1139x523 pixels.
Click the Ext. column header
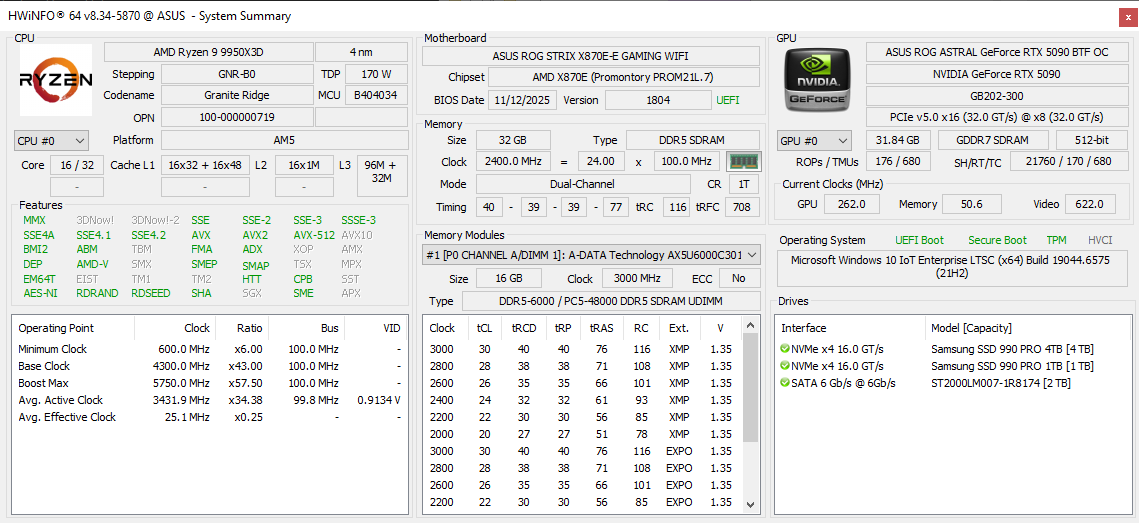(x=679, y=328)
